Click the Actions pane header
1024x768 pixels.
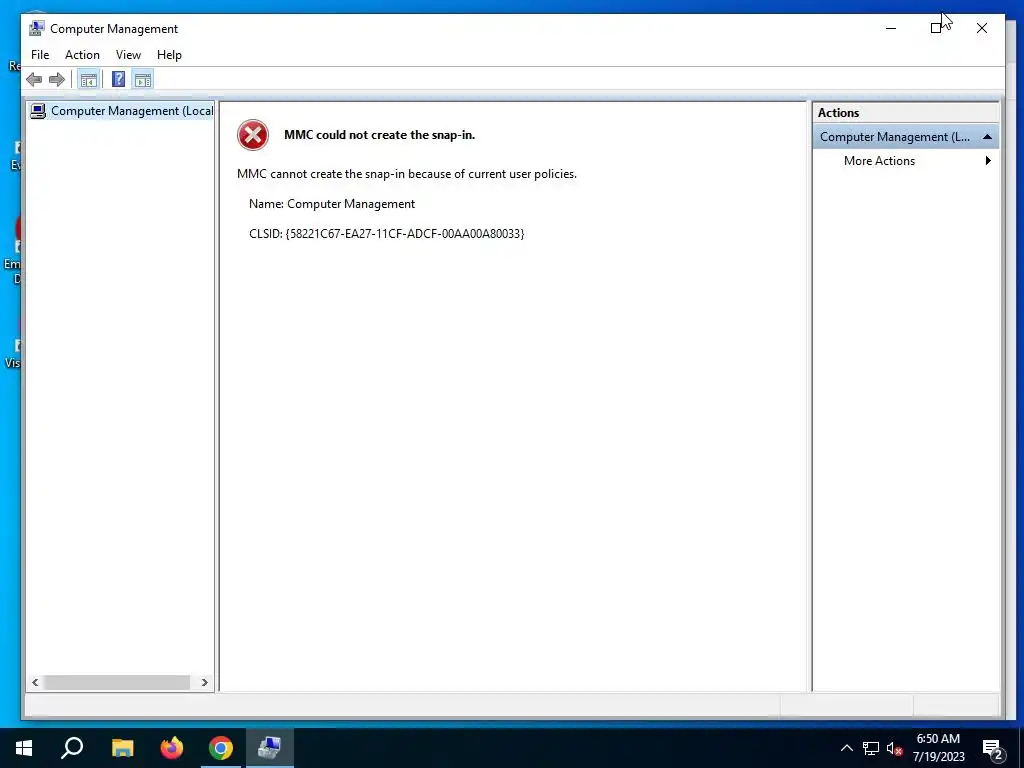(905, 113)
